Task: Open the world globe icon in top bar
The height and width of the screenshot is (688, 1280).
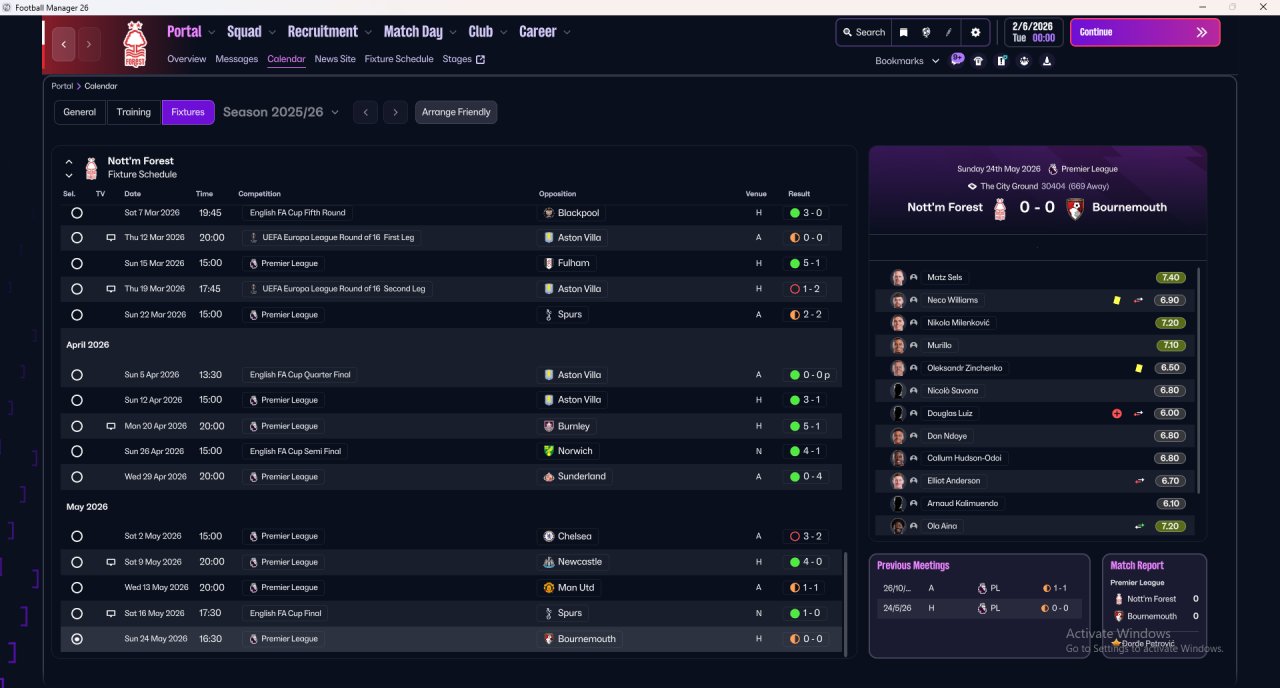Action: [x=926, y=32]
